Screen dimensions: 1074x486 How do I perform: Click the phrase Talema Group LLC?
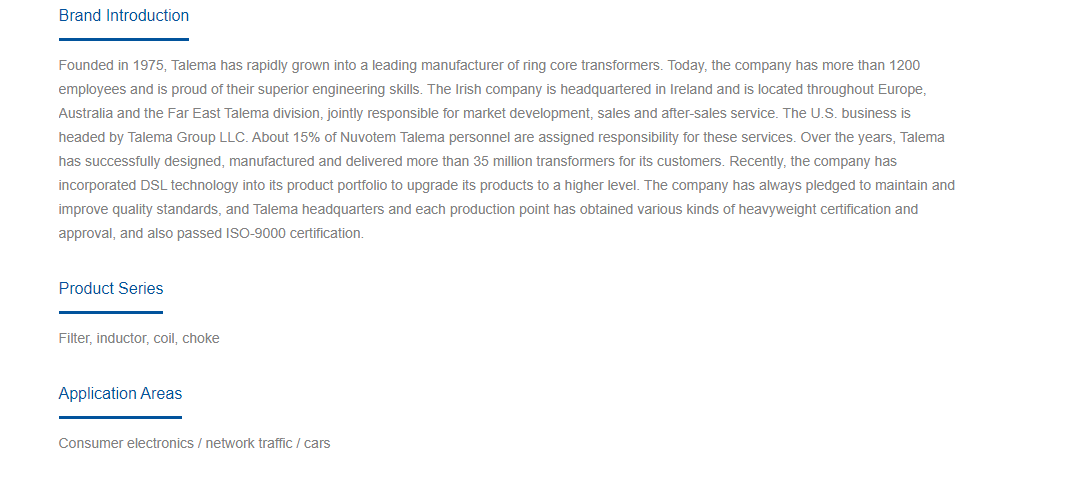point(188,138)
